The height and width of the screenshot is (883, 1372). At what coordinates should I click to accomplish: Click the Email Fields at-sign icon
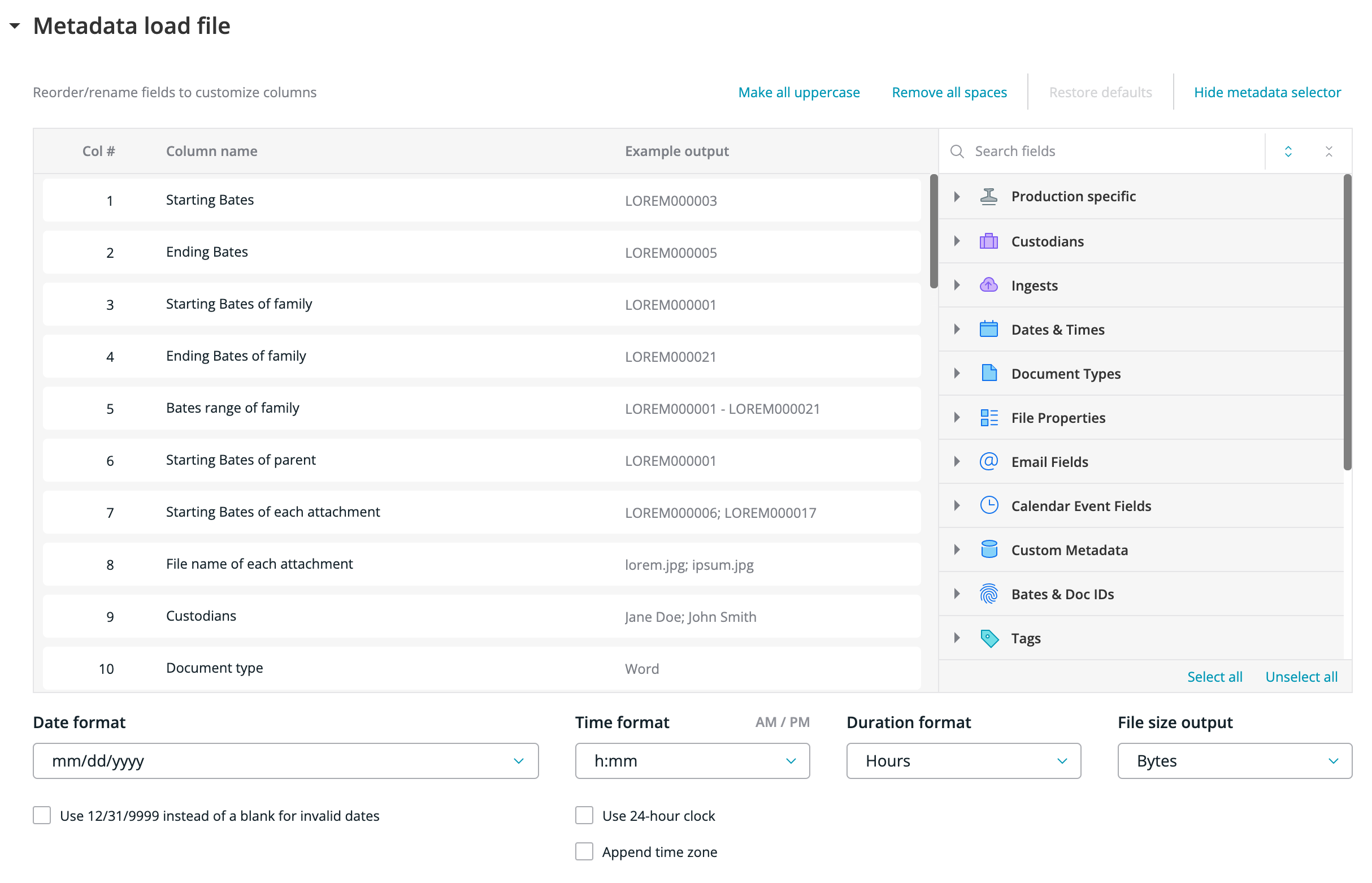click(x=988, y=461)
